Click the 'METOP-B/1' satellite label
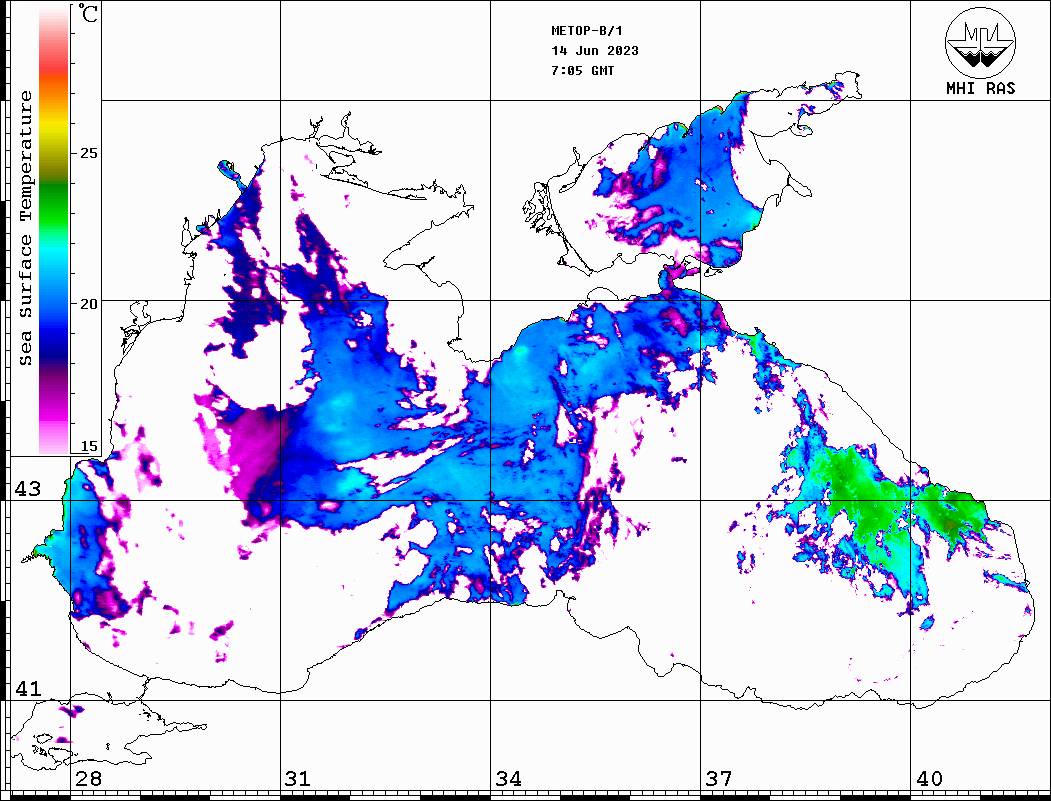 tap(586, 31)
